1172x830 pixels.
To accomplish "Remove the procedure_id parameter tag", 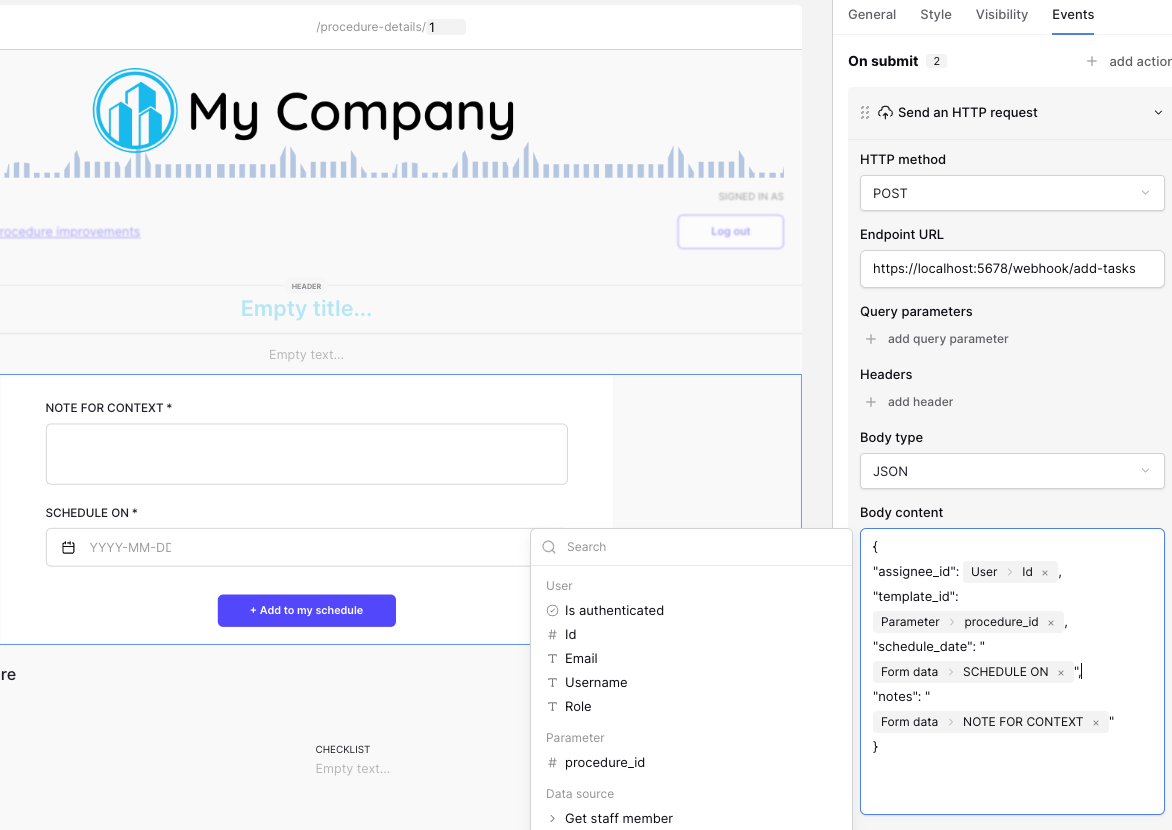I will click(1051, 623).
